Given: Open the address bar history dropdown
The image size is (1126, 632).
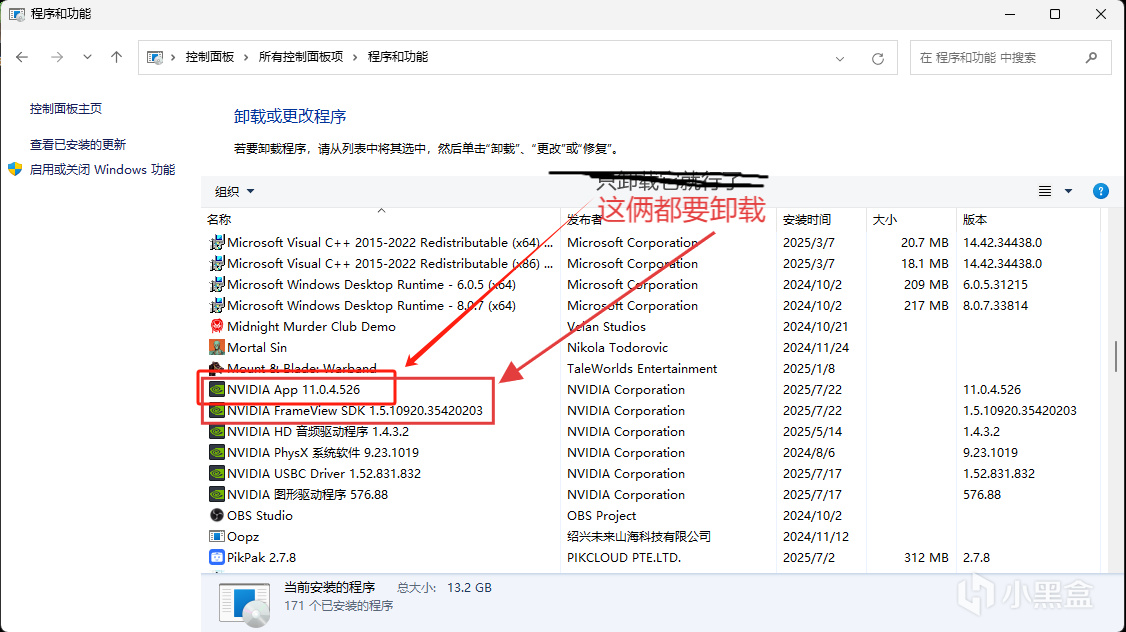Looking at the screenshot, I should coord(839,59).
